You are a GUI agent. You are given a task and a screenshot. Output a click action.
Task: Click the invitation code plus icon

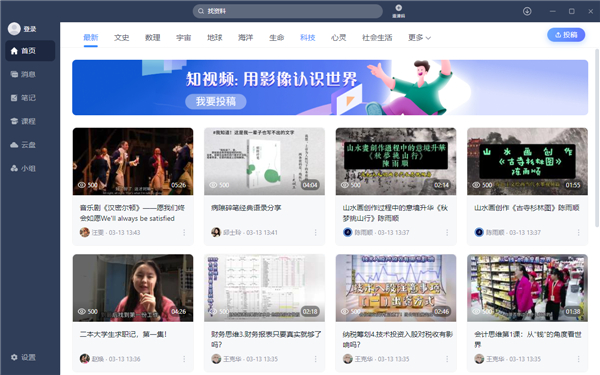(398, 8)
